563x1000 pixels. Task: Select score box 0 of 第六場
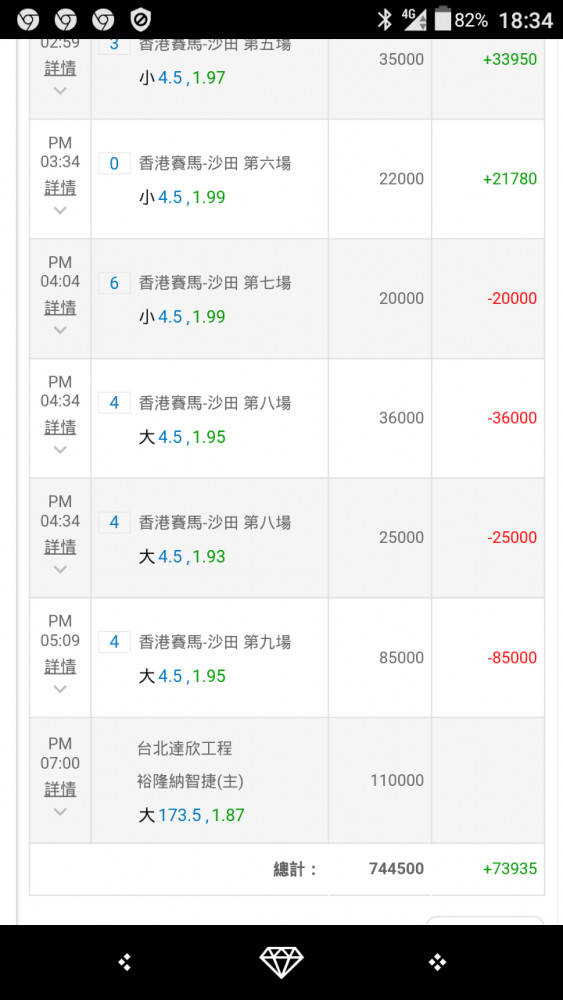pos(114,164)
